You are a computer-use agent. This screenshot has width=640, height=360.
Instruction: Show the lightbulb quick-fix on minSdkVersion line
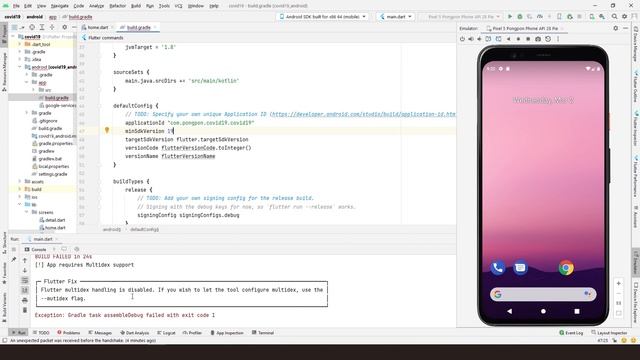(x=107, y=130)
